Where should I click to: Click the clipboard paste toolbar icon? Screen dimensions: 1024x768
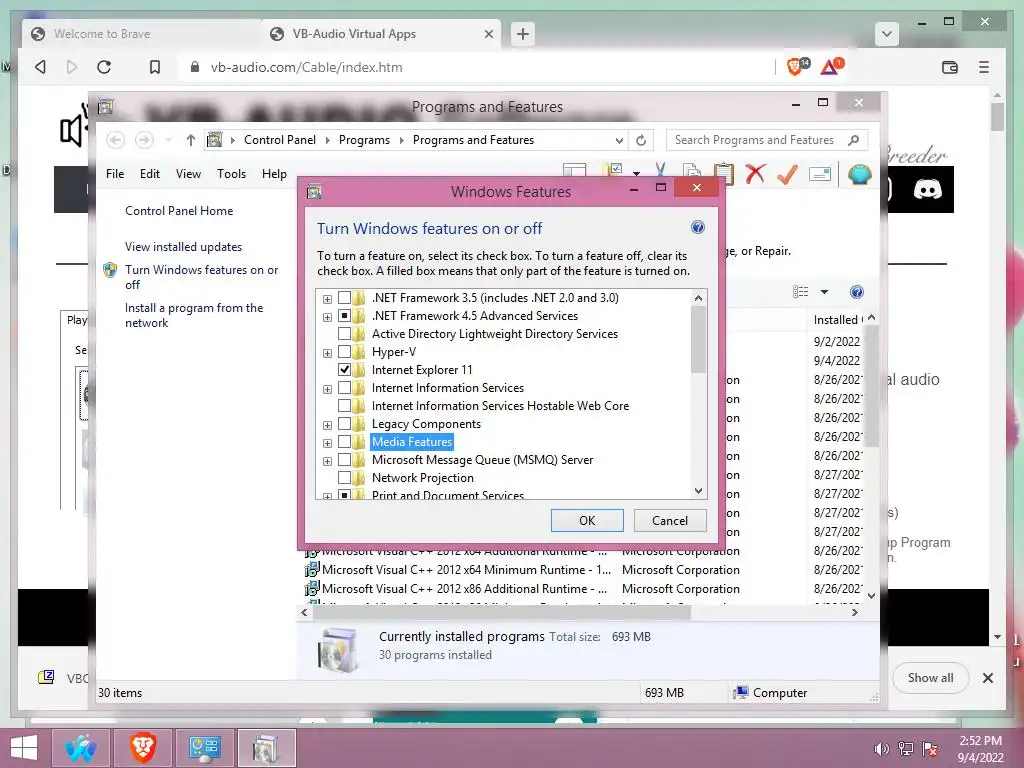(x=724, y=174)
